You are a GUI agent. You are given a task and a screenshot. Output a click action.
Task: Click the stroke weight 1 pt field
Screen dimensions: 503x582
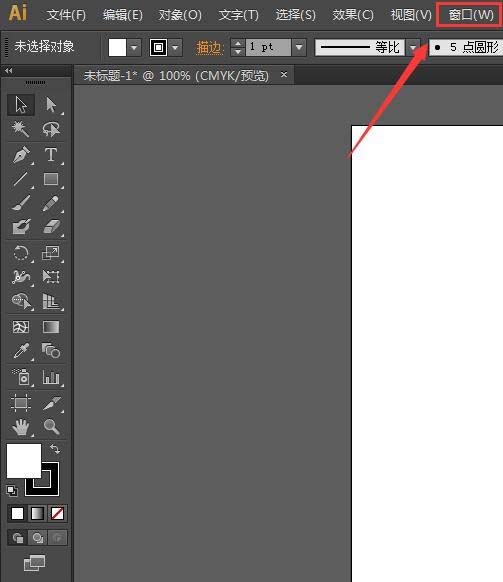click(268, 48)
